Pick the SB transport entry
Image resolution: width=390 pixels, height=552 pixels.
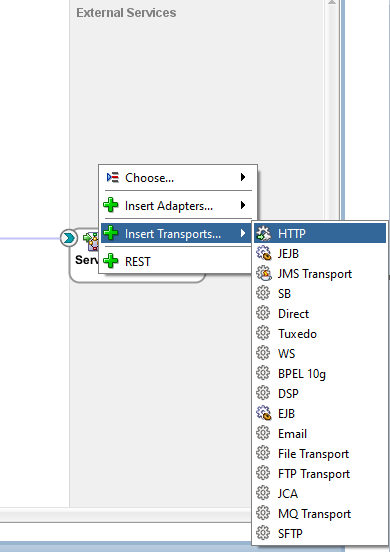(x=320, y=294)
